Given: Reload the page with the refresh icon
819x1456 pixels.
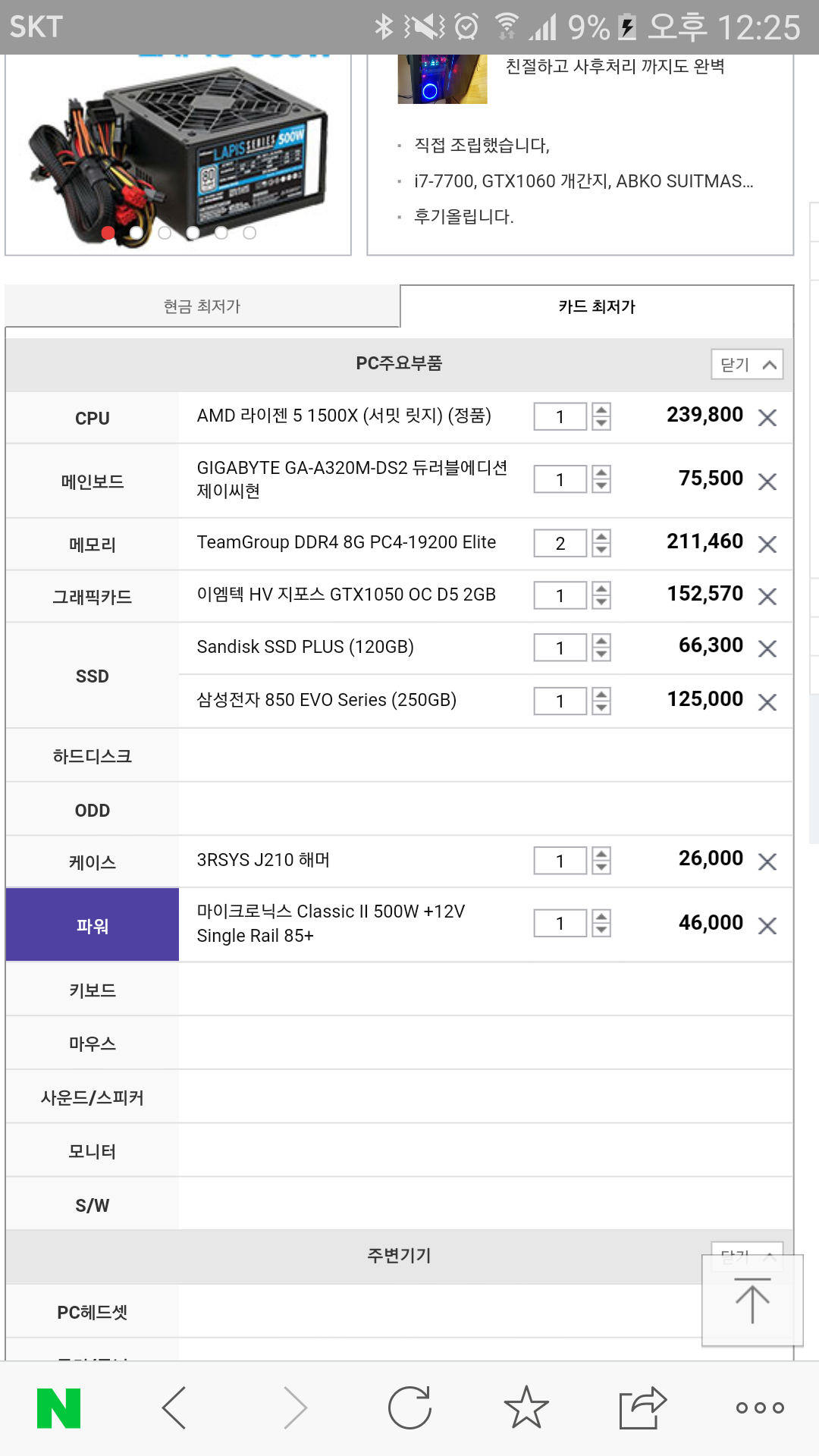Looking at the screenshot, I should point(409,1408).
